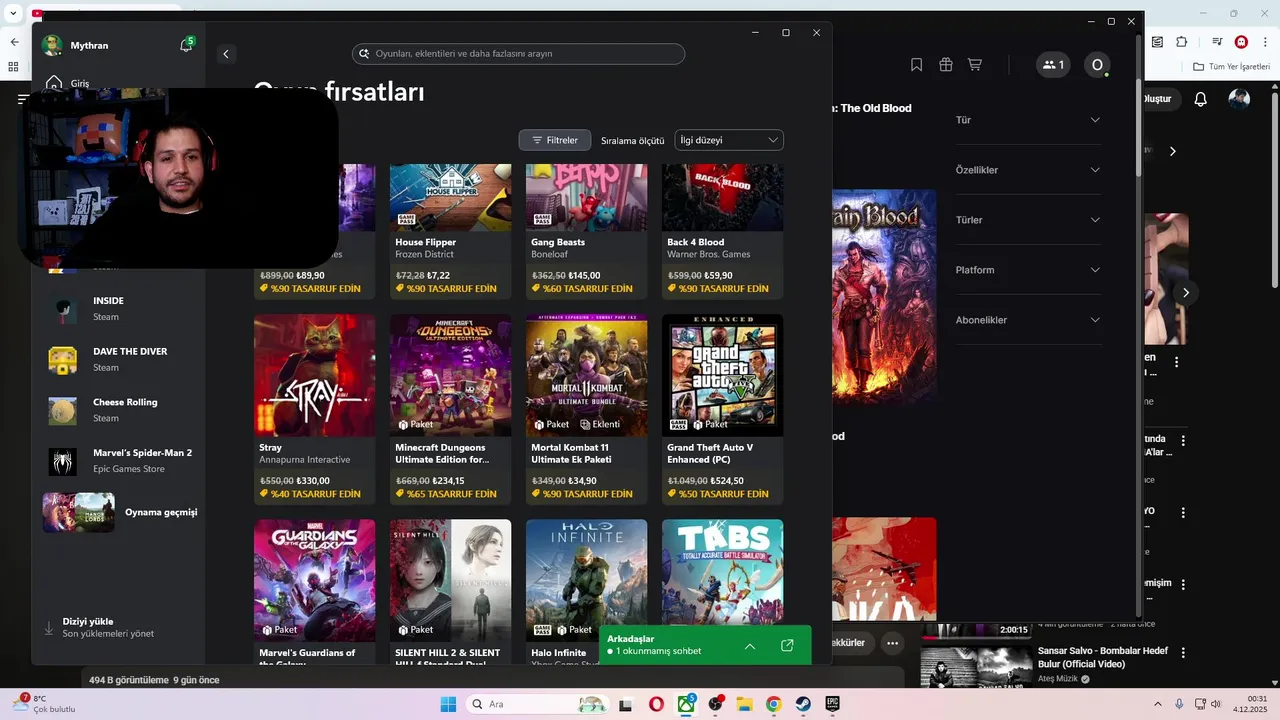This screenshot has width=1280, height=720.
Task: Open Chrome media controls icon
Action: click(x=1217, y=42)
